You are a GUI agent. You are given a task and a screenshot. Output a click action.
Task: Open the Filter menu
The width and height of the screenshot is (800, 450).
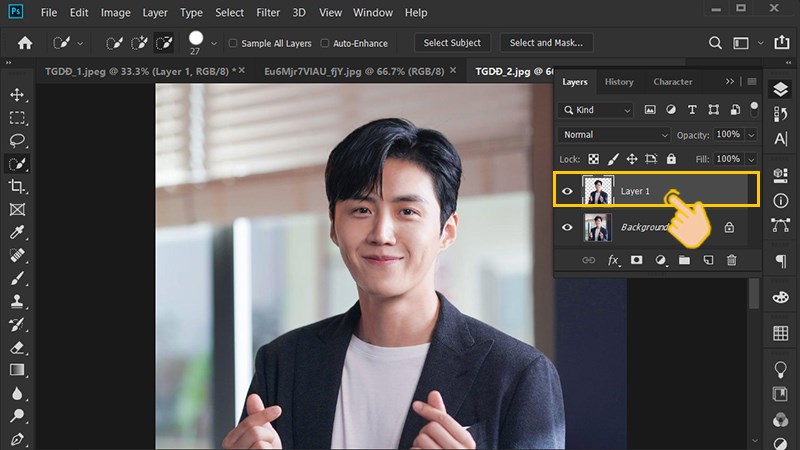tap(268, 13)
